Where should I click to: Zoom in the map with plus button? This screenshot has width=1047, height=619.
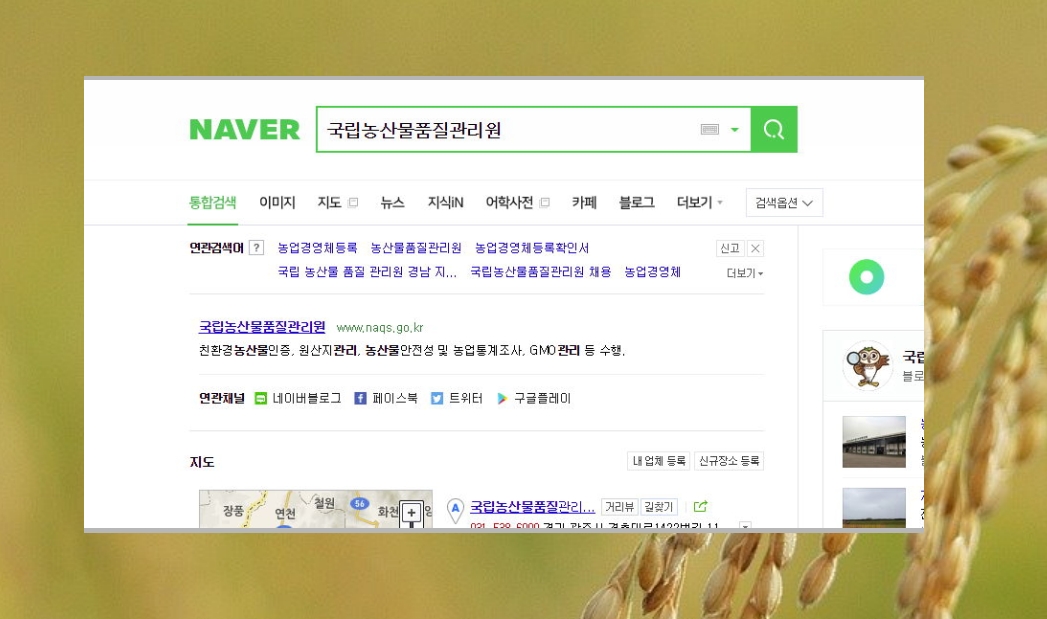pos(411,513)
